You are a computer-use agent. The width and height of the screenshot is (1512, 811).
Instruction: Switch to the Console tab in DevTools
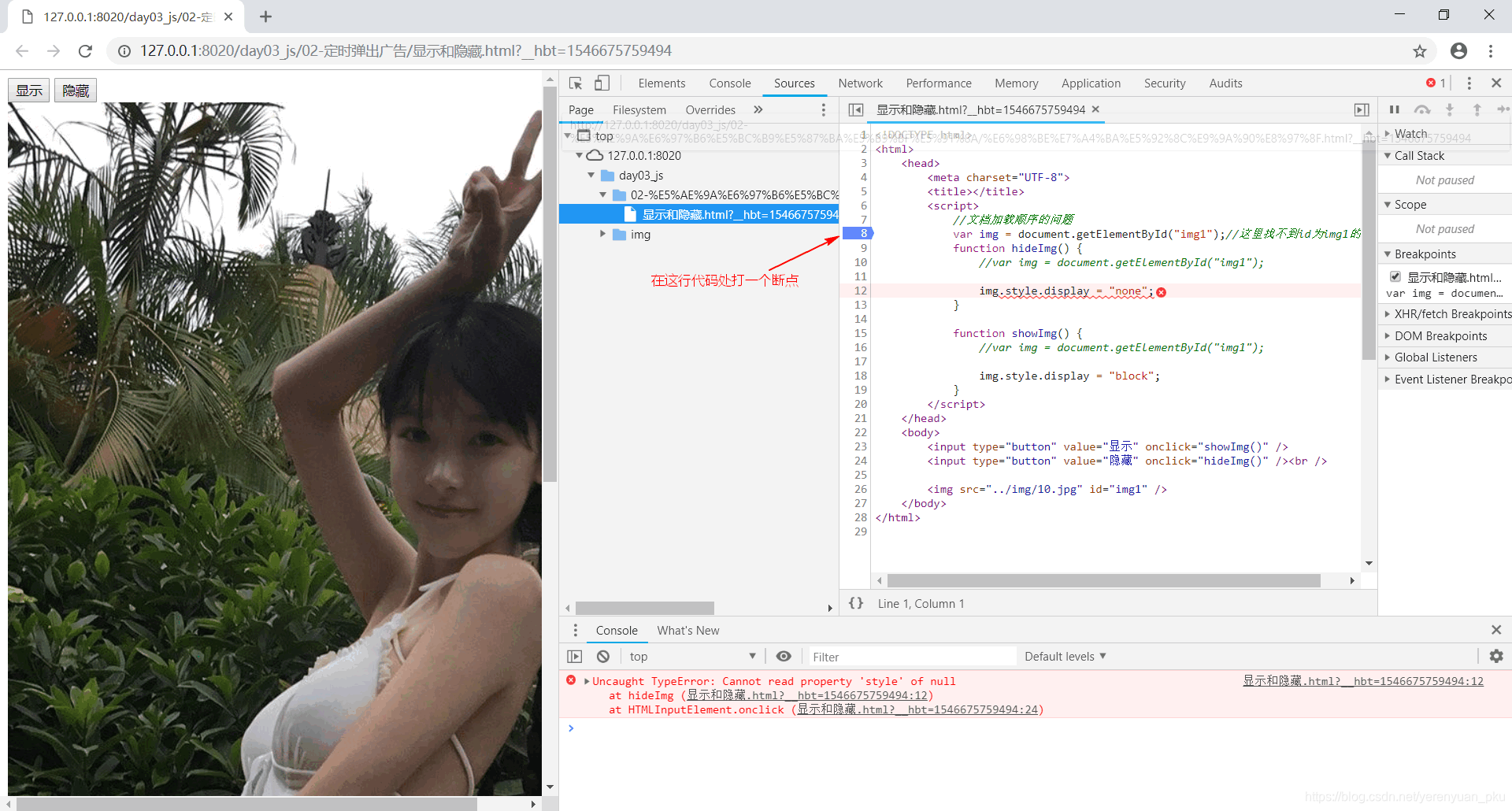click(x=730, y=83)
